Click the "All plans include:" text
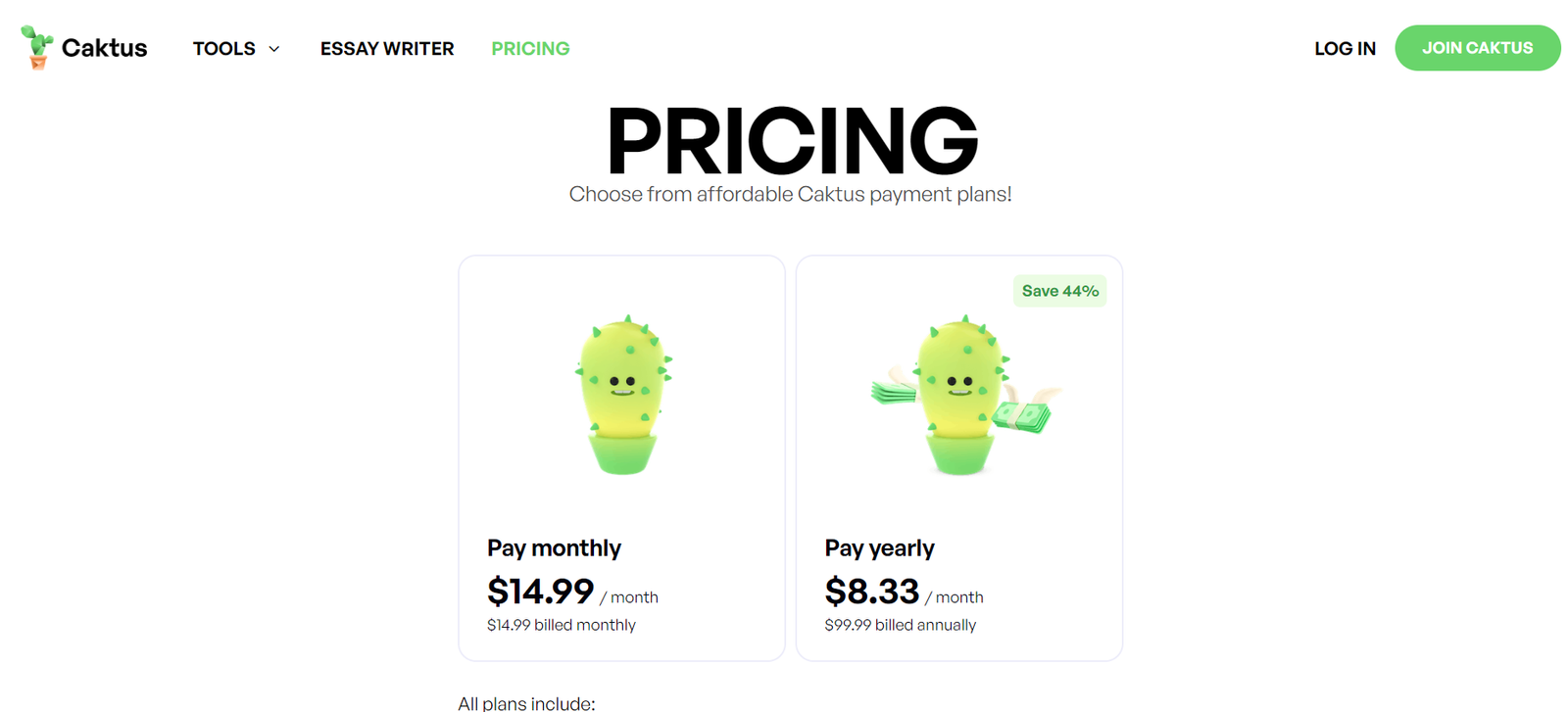This screenshot has height=712, width=1568. [526, 703]
